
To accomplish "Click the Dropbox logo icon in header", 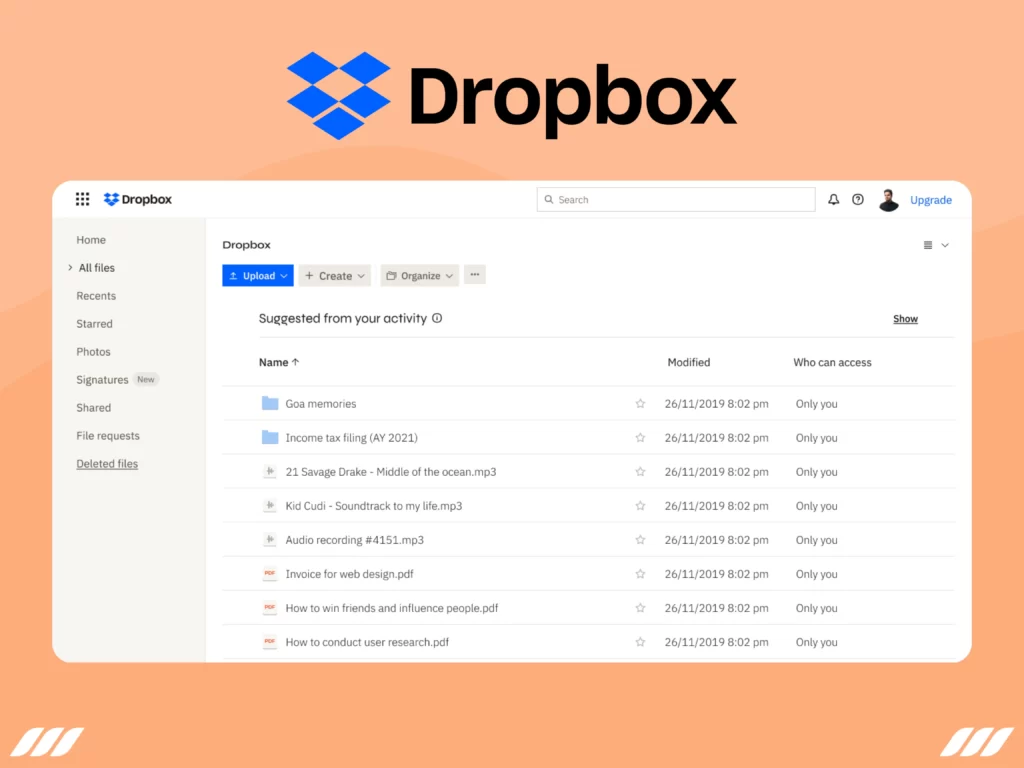I will [111, 199].
